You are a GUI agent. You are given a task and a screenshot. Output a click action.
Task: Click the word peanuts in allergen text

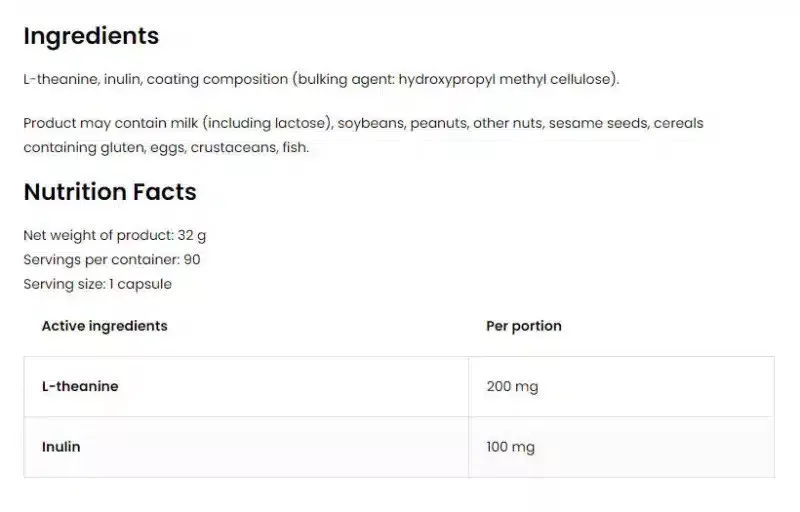pos(441,123)
